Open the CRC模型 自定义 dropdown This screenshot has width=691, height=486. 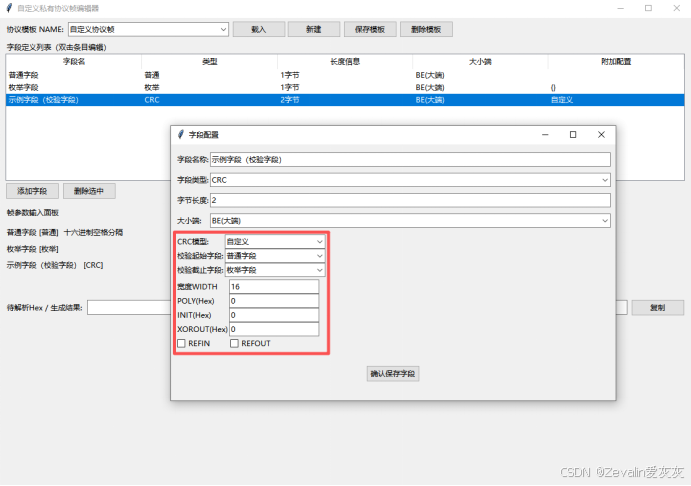tap(275, 241)
